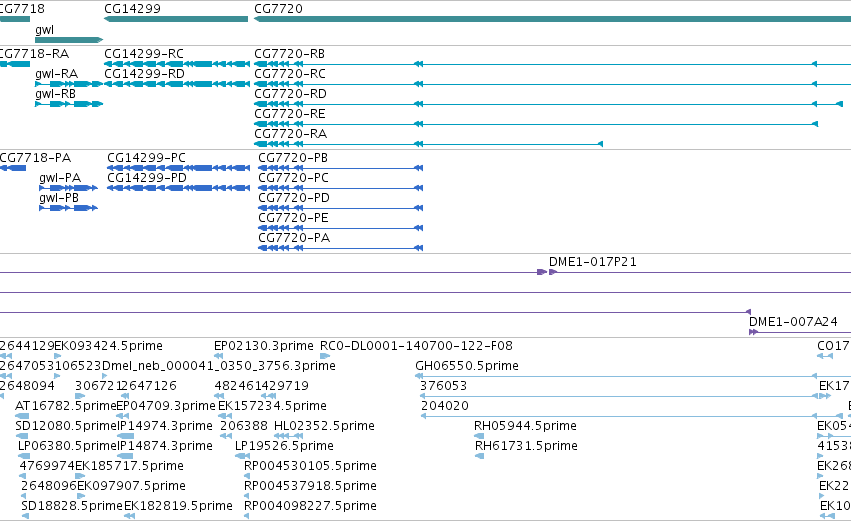Open the IP14874.3prime EST label

point(165,447)
